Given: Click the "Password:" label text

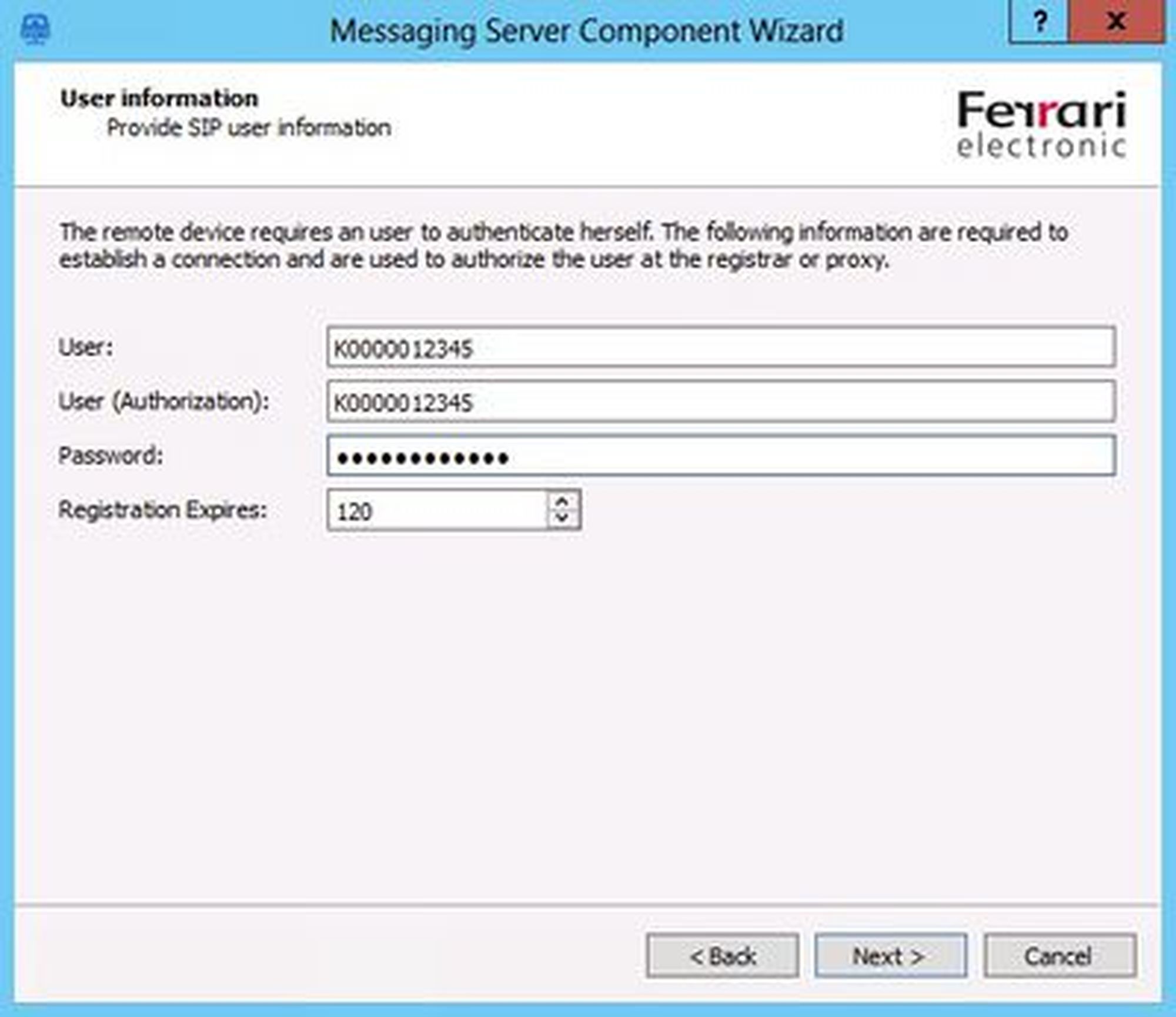Looking at the screenshot, I should tap(111, 456).
